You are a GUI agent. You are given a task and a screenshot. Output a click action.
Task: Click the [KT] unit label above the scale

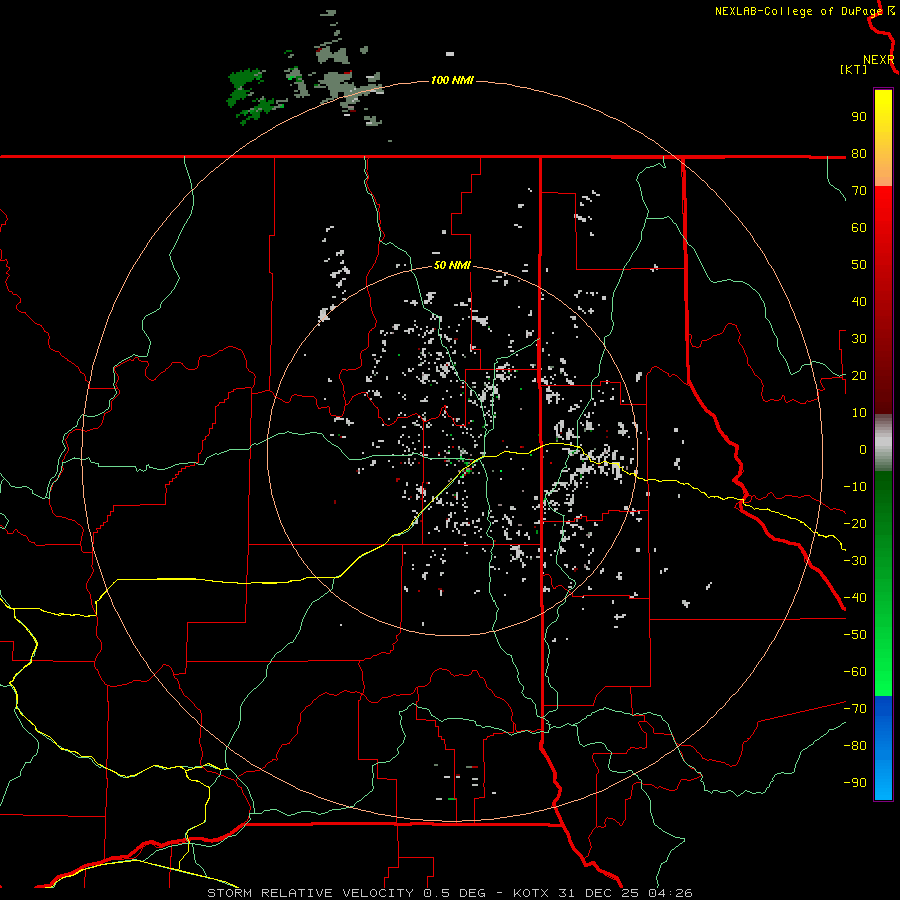[854, 69]
